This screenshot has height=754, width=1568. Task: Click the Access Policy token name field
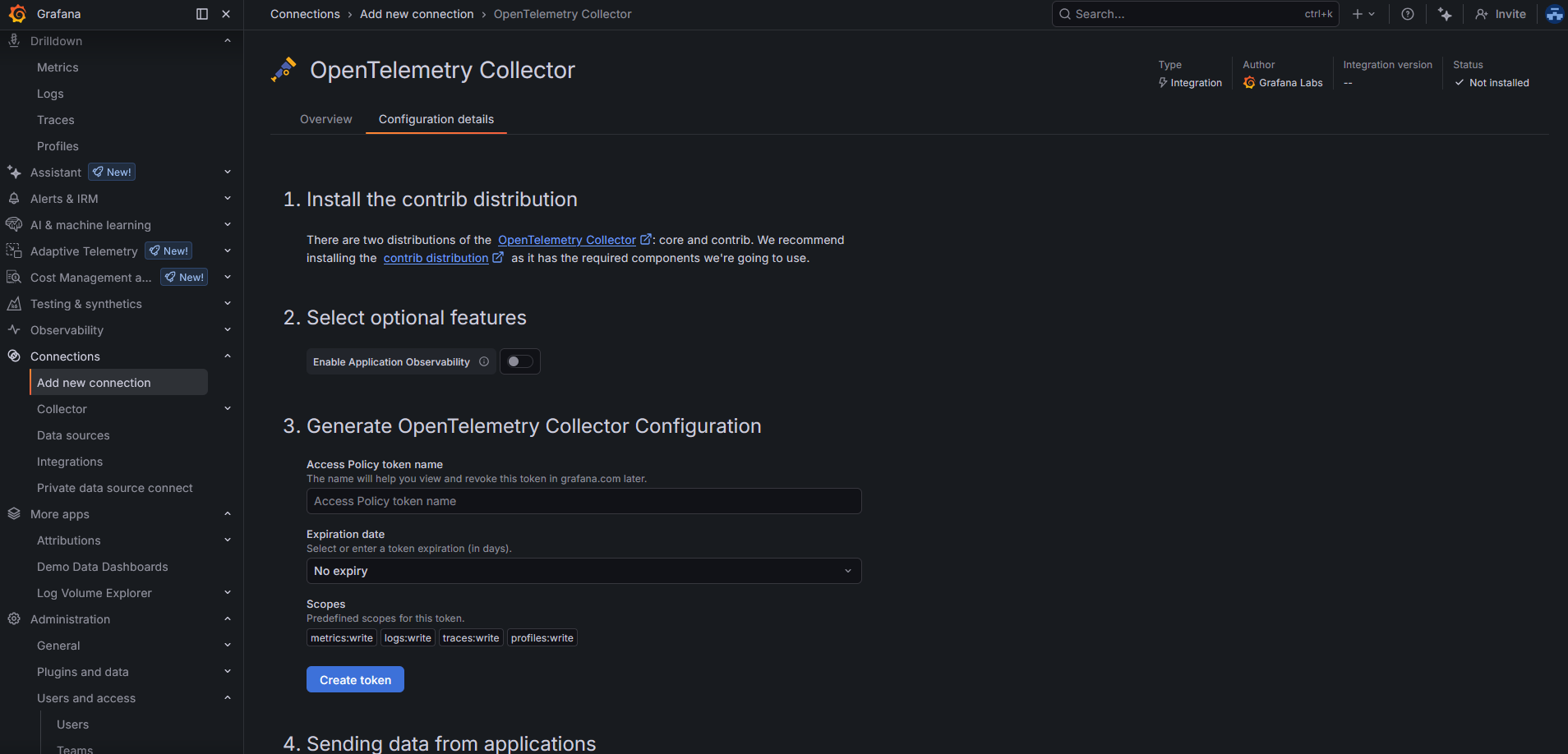click(x=583, y=501)
